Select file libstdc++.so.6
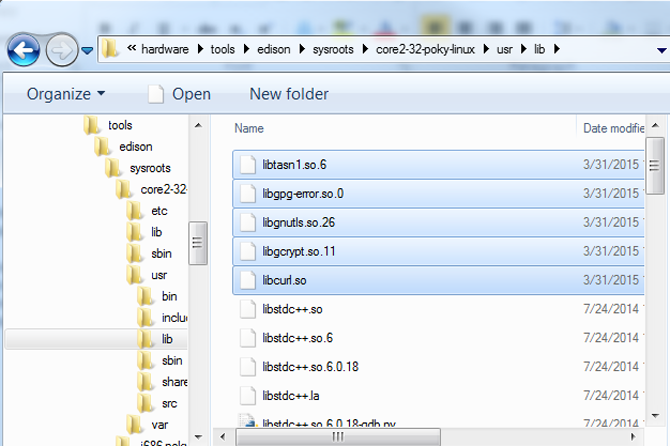The image size is (670, 446). [438, 338]
